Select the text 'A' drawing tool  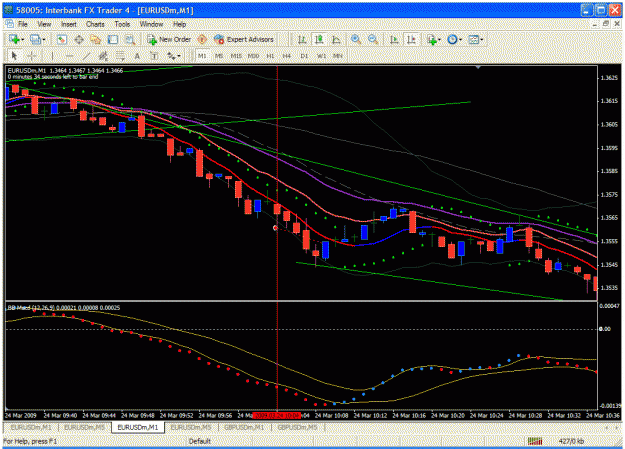click(x=137, y=56)
